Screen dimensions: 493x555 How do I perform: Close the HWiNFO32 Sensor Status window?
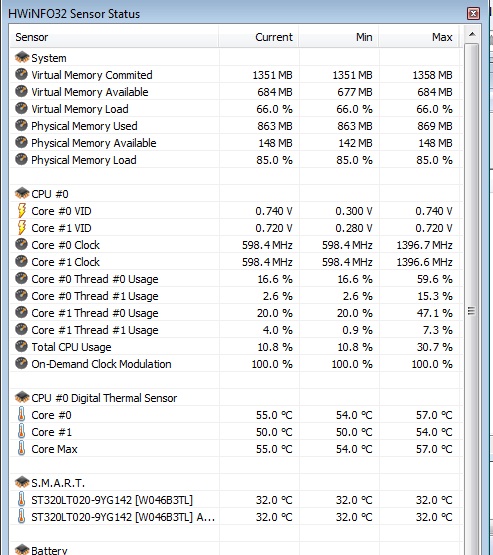point(473,14)
